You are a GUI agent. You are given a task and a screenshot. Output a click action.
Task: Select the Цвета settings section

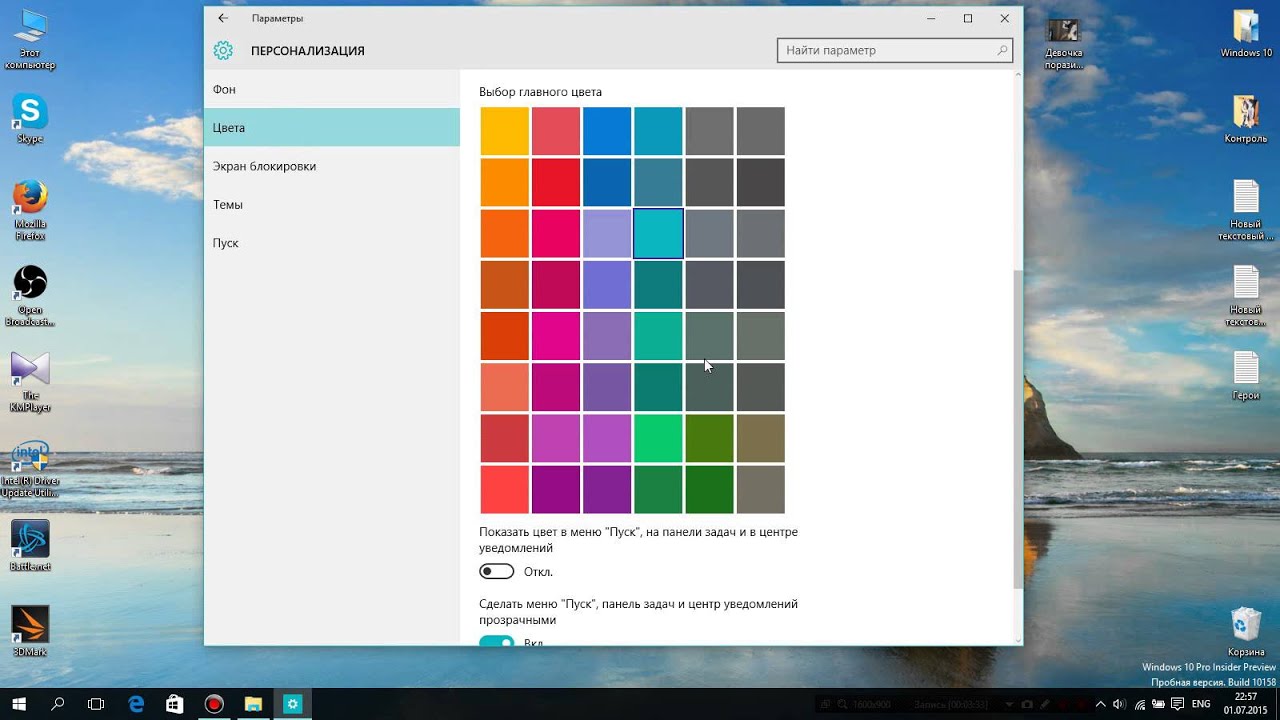[x=332, y=128]
